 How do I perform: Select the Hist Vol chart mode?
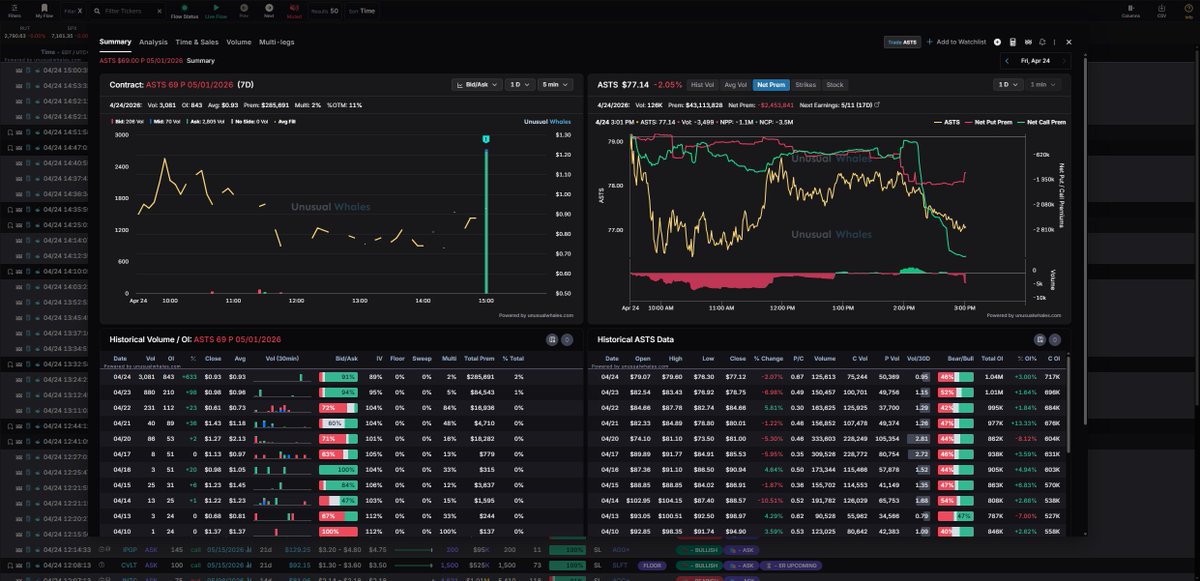[x=703, y=85]
